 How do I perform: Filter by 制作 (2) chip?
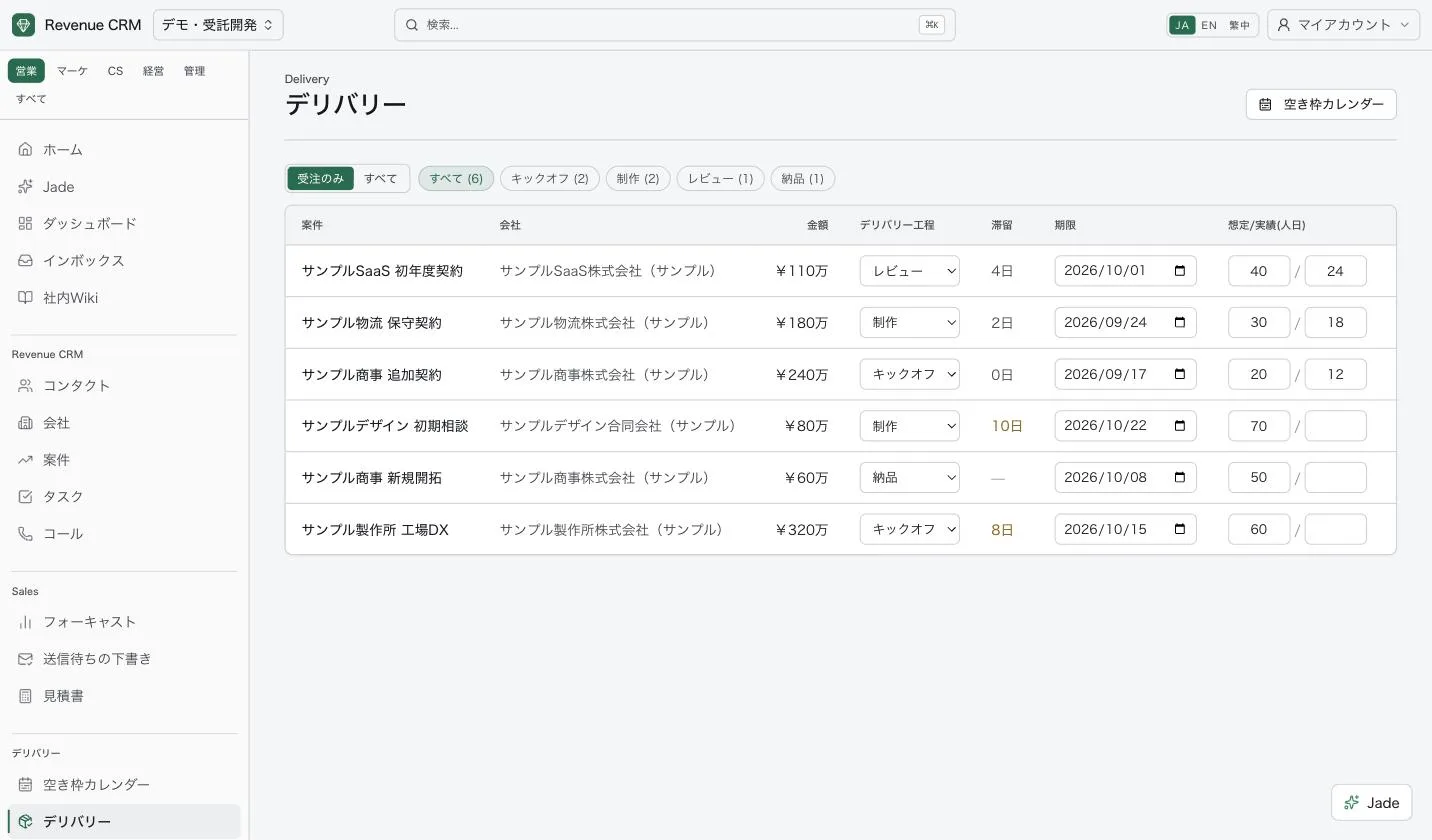638,179
